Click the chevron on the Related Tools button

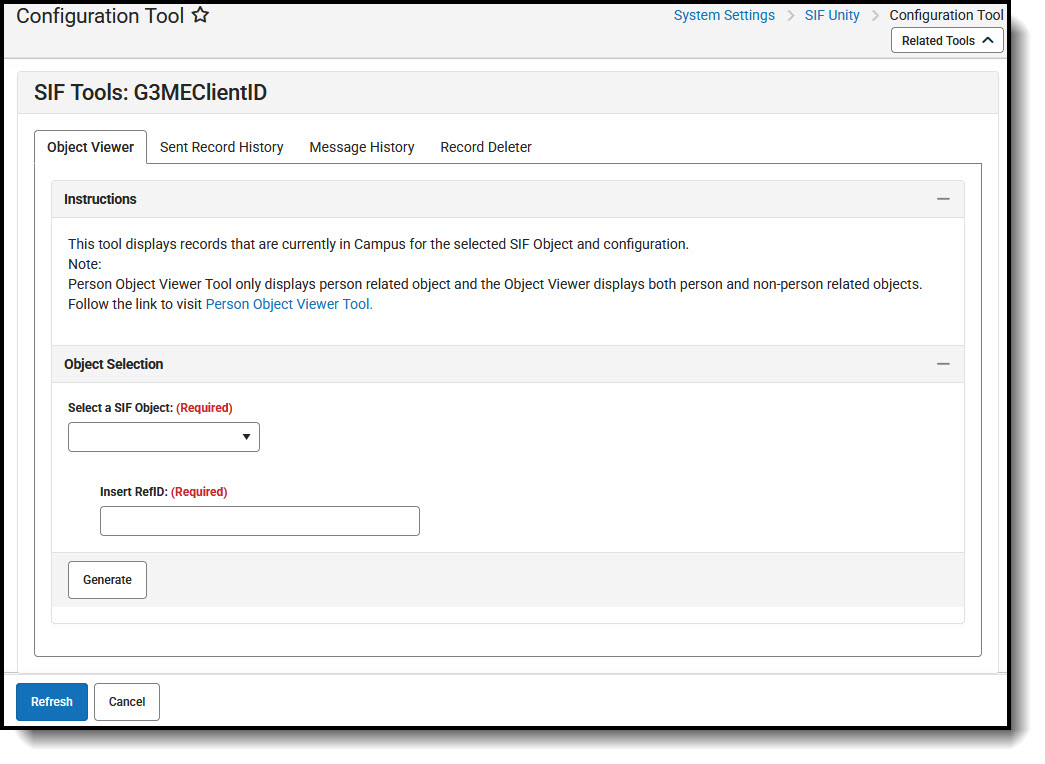pos(987,40)
